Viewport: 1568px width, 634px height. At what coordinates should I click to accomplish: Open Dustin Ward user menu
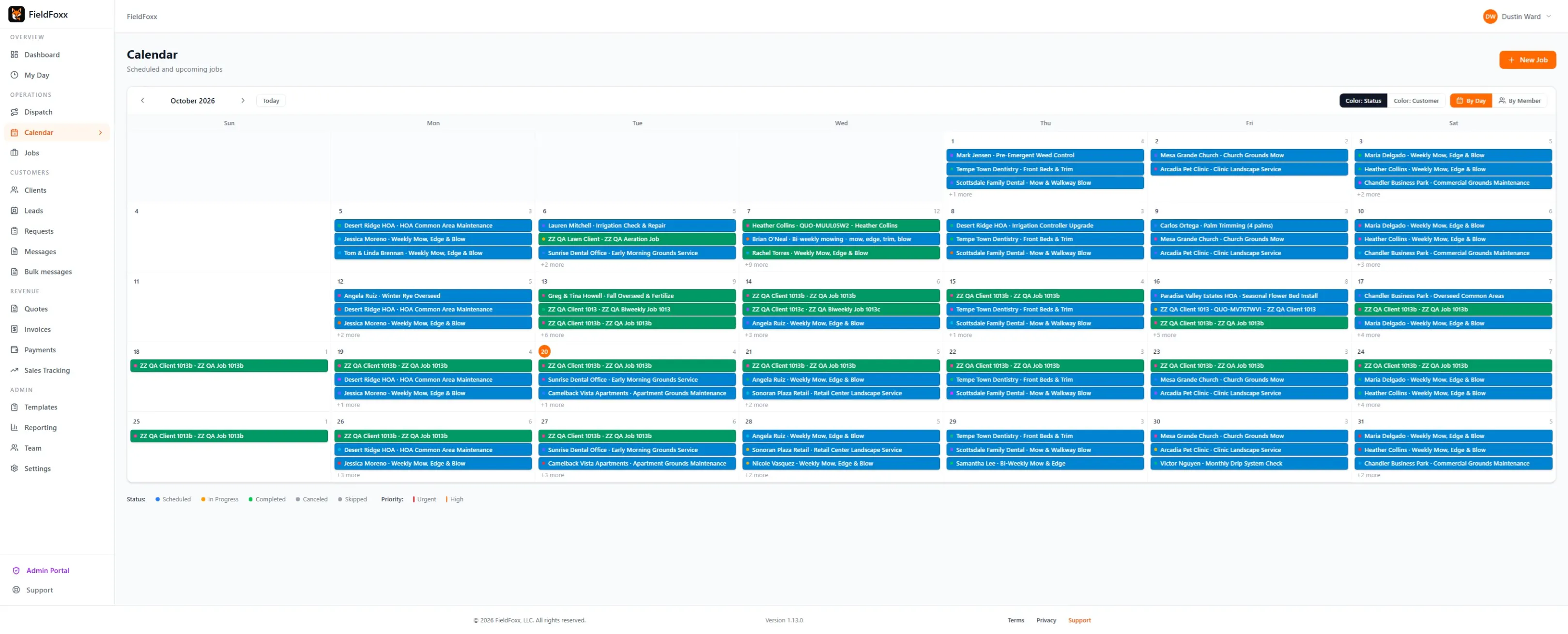(x=1518, y=16)
